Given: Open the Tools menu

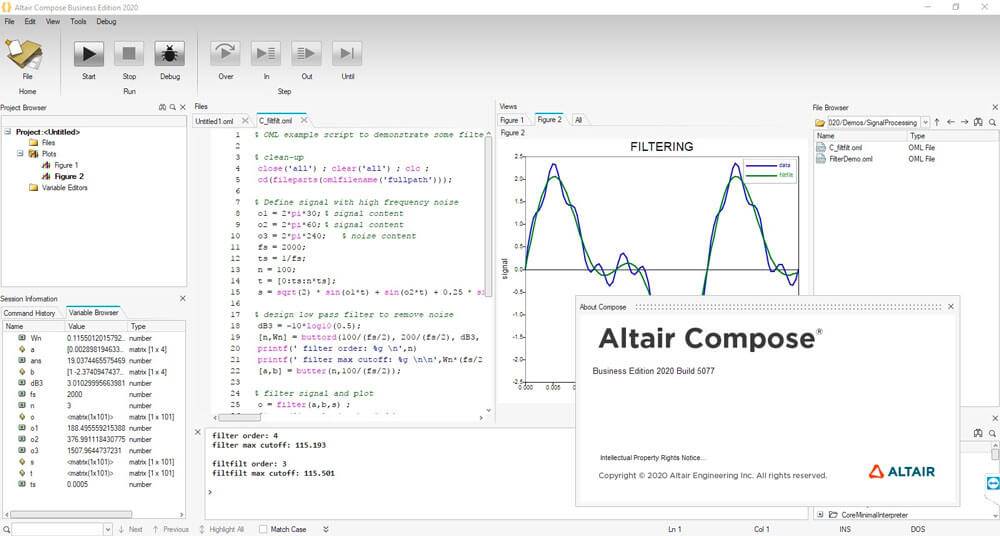Looking at the screenshot, I should (x=78, y=21).
